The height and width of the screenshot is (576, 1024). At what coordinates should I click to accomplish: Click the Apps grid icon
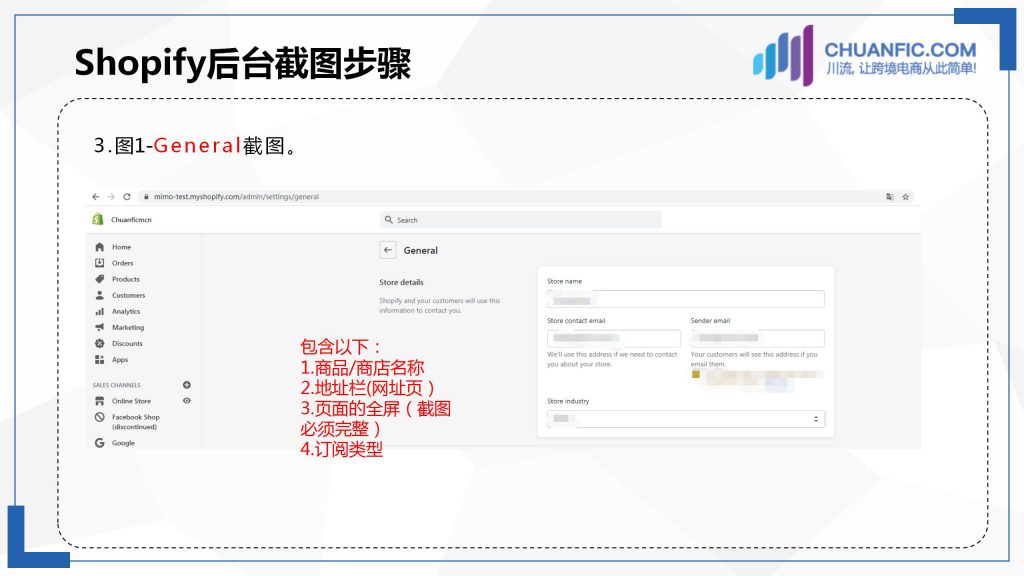click(99, 359)
